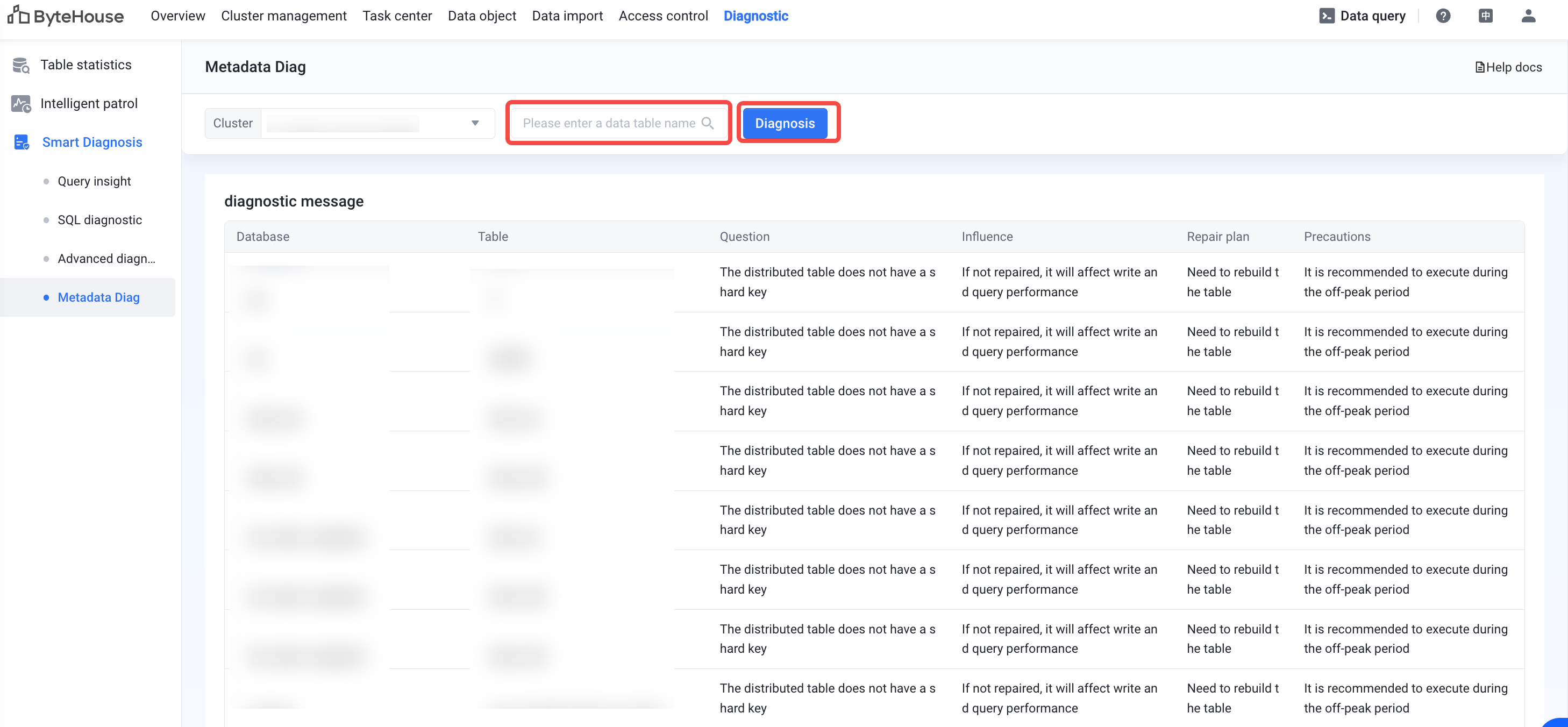Viewport: 1568px width, 727px height.
Task: Open Advanced diagnosis sidebar item
Action: (106, 259)
